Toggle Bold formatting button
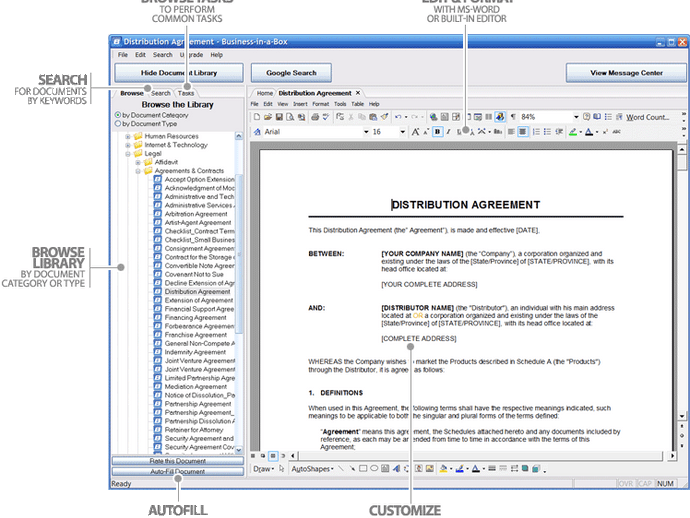This screenshot has height=518, width=690. point(437,132)
